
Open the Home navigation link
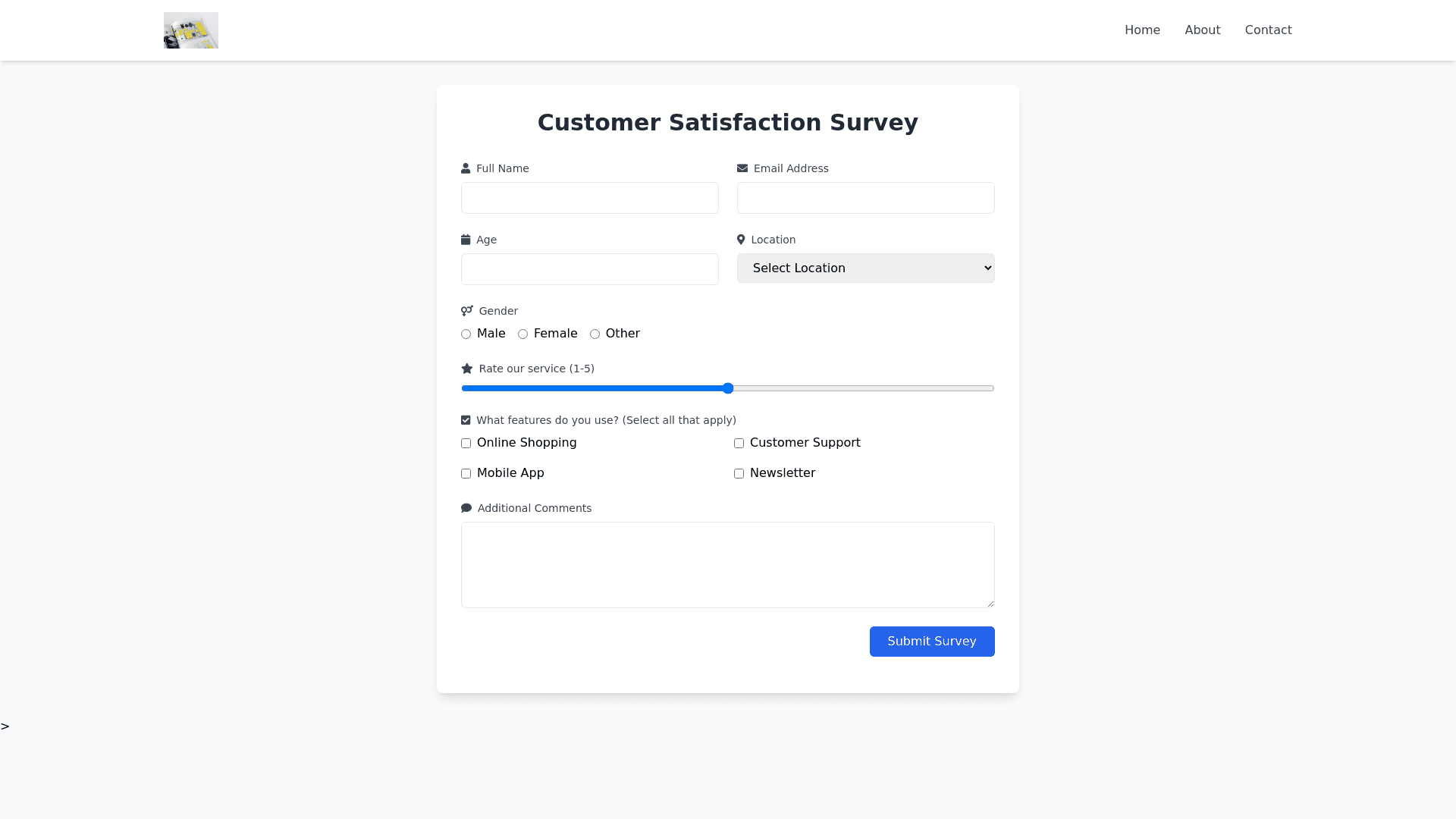pyautogui.click(x=1142, y=30)
